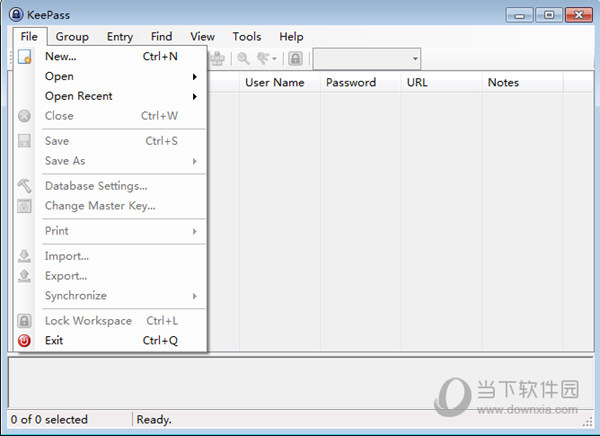
Task: Choose Import... in the File menu
Action: click(111, 256)
